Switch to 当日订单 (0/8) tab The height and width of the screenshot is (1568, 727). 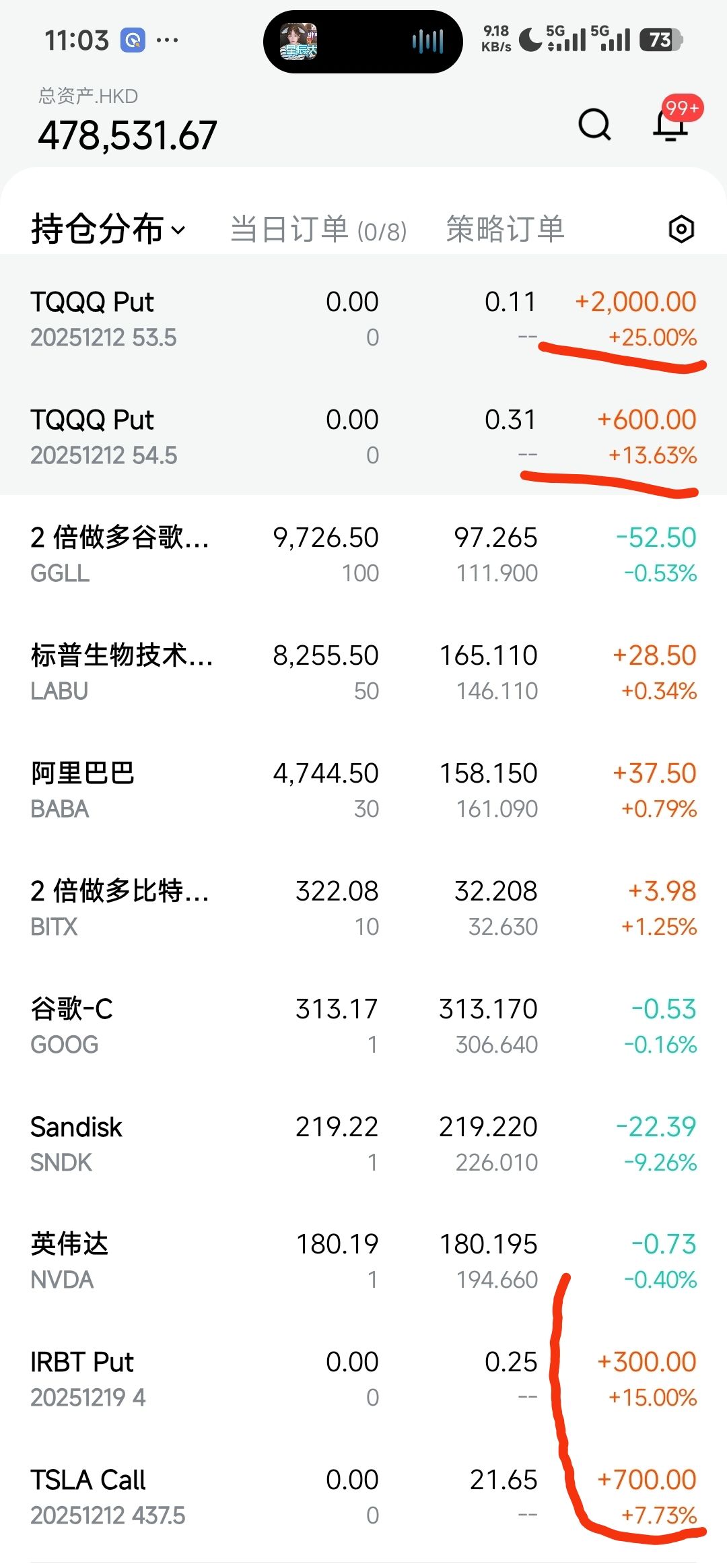318,230
